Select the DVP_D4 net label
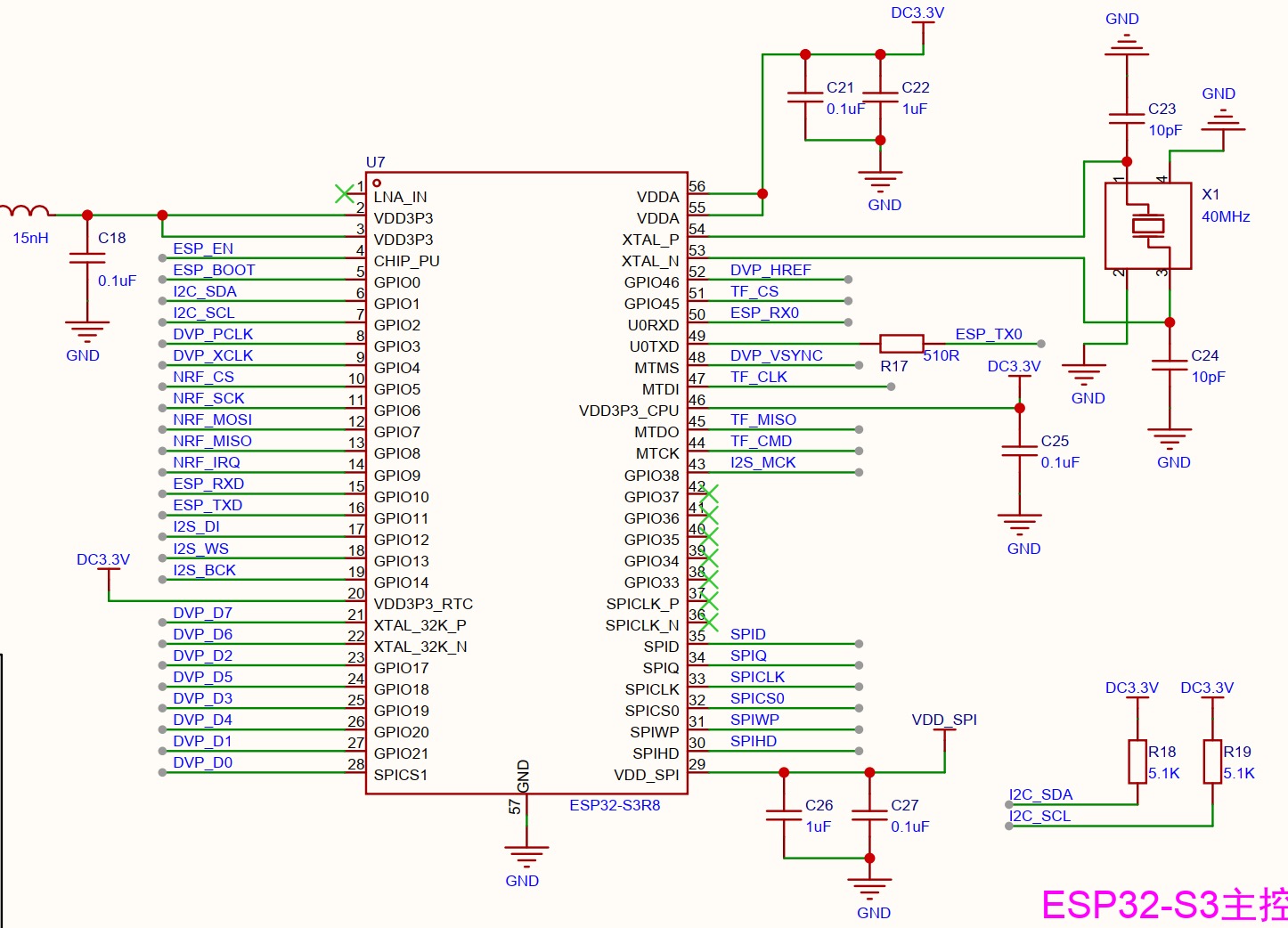This screenshot has width=1288, height=928. pyautogui.click(x=202, y=720)
